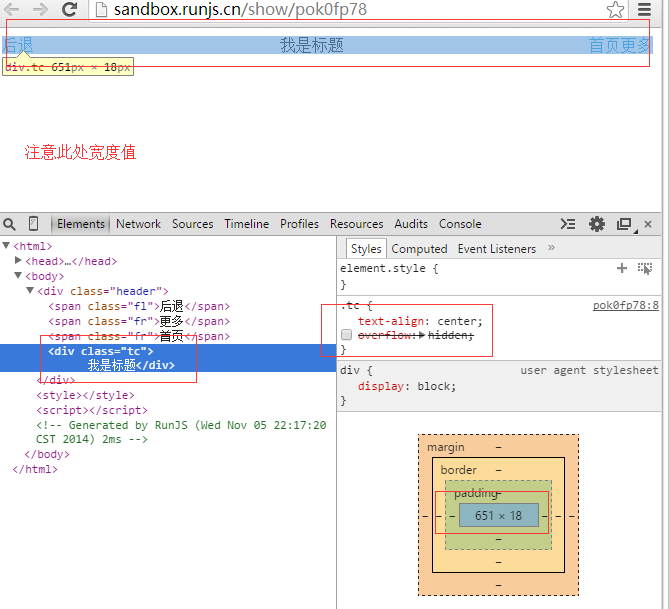Reload the page with the refresh icon
The height and width of the screenshot is (609, 669).
(70, 9)
